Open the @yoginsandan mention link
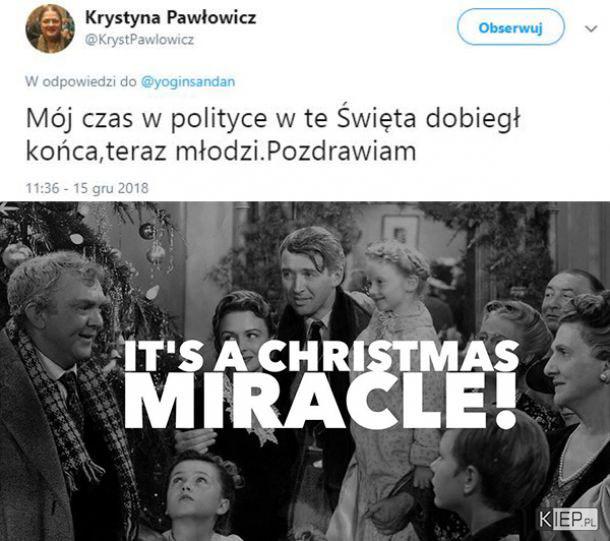This screenshot has width=610, height=541. 188,82
